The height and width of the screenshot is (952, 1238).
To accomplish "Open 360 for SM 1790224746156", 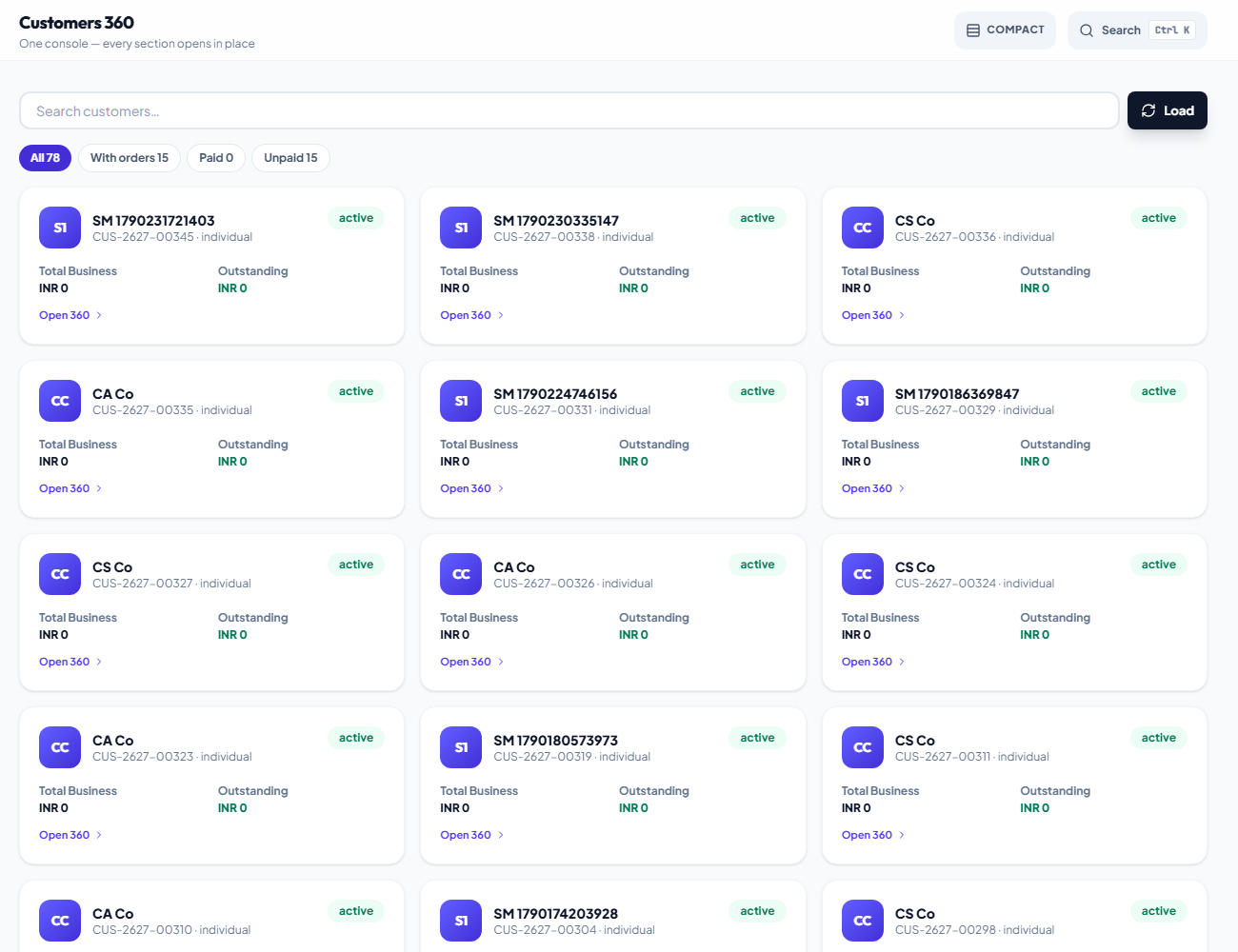I will click(471, 488).
